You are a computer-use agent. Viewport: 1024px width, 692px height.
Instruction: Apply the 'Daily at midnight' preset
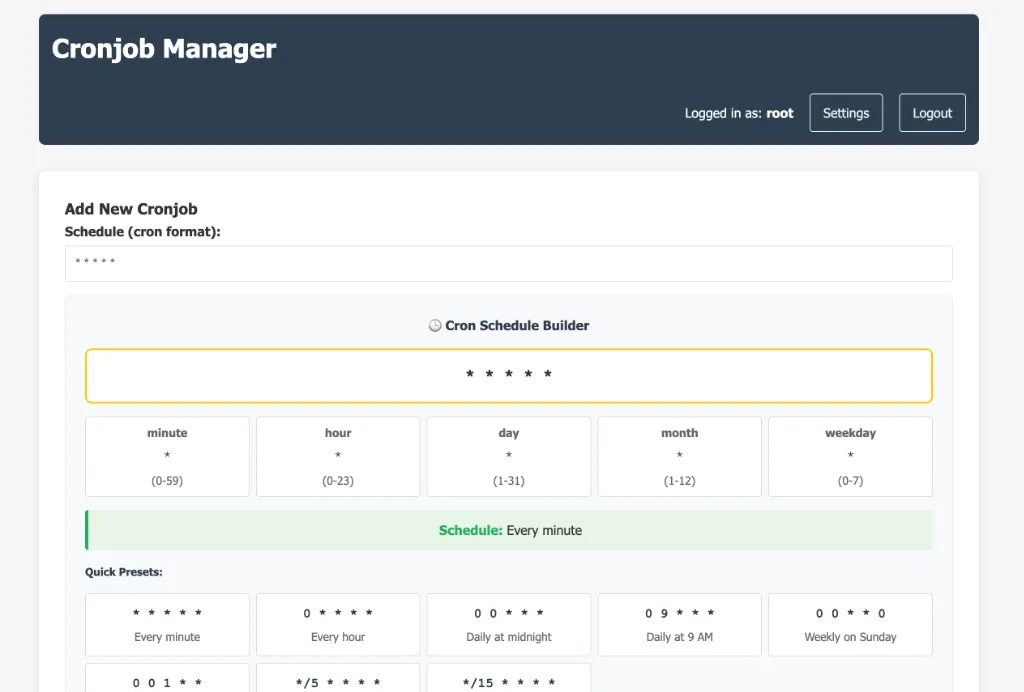tap(508, 624)
